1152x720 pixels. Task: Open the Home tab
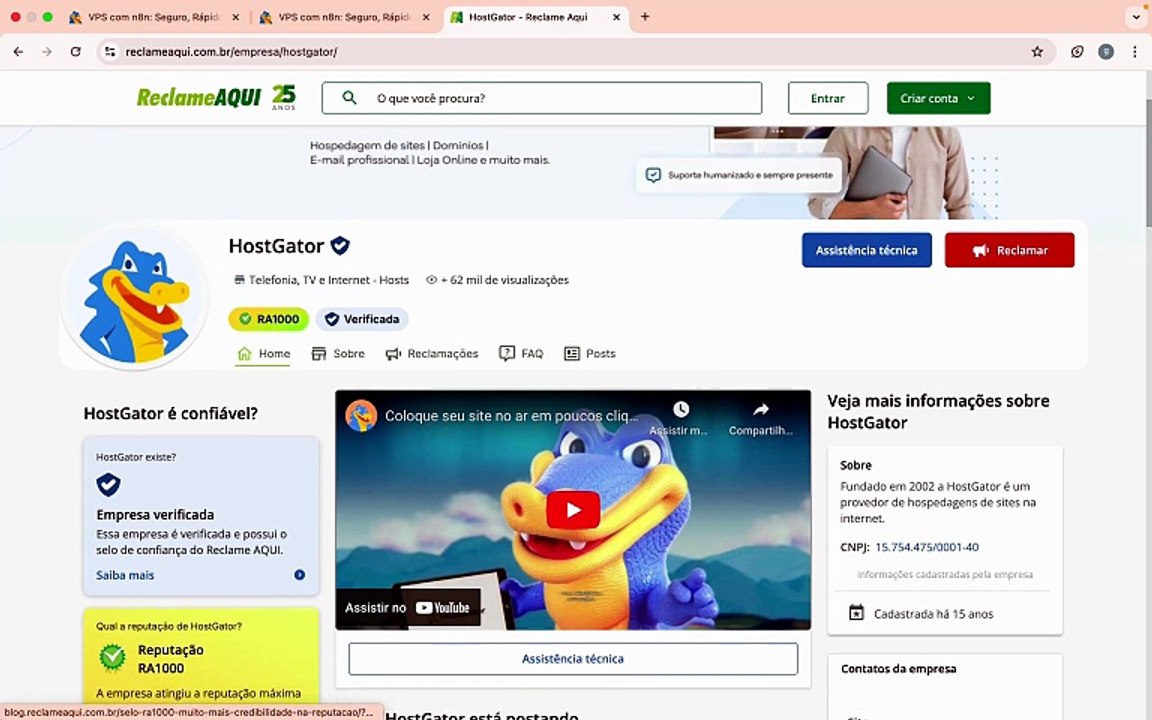(263, 353)
